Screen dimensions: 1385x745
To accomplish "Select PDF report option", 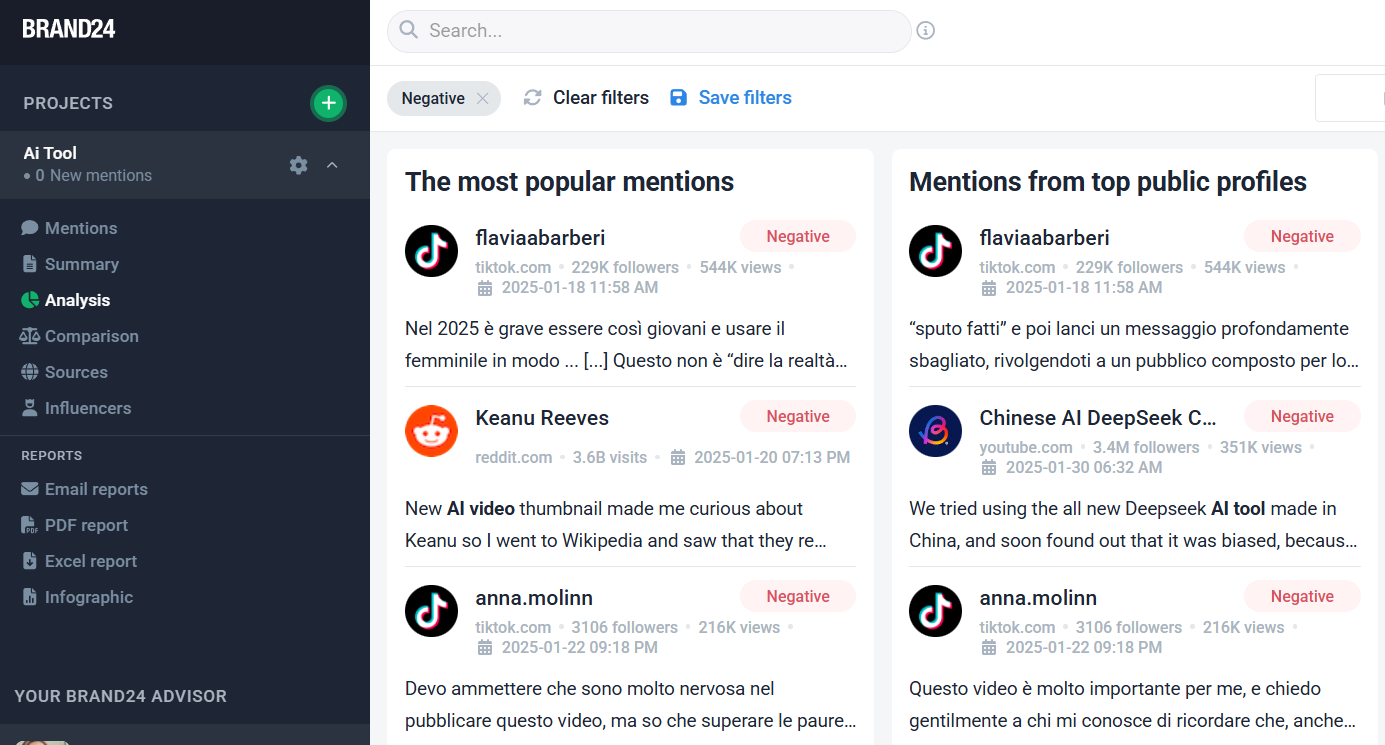I will click(x=86, y=525).
